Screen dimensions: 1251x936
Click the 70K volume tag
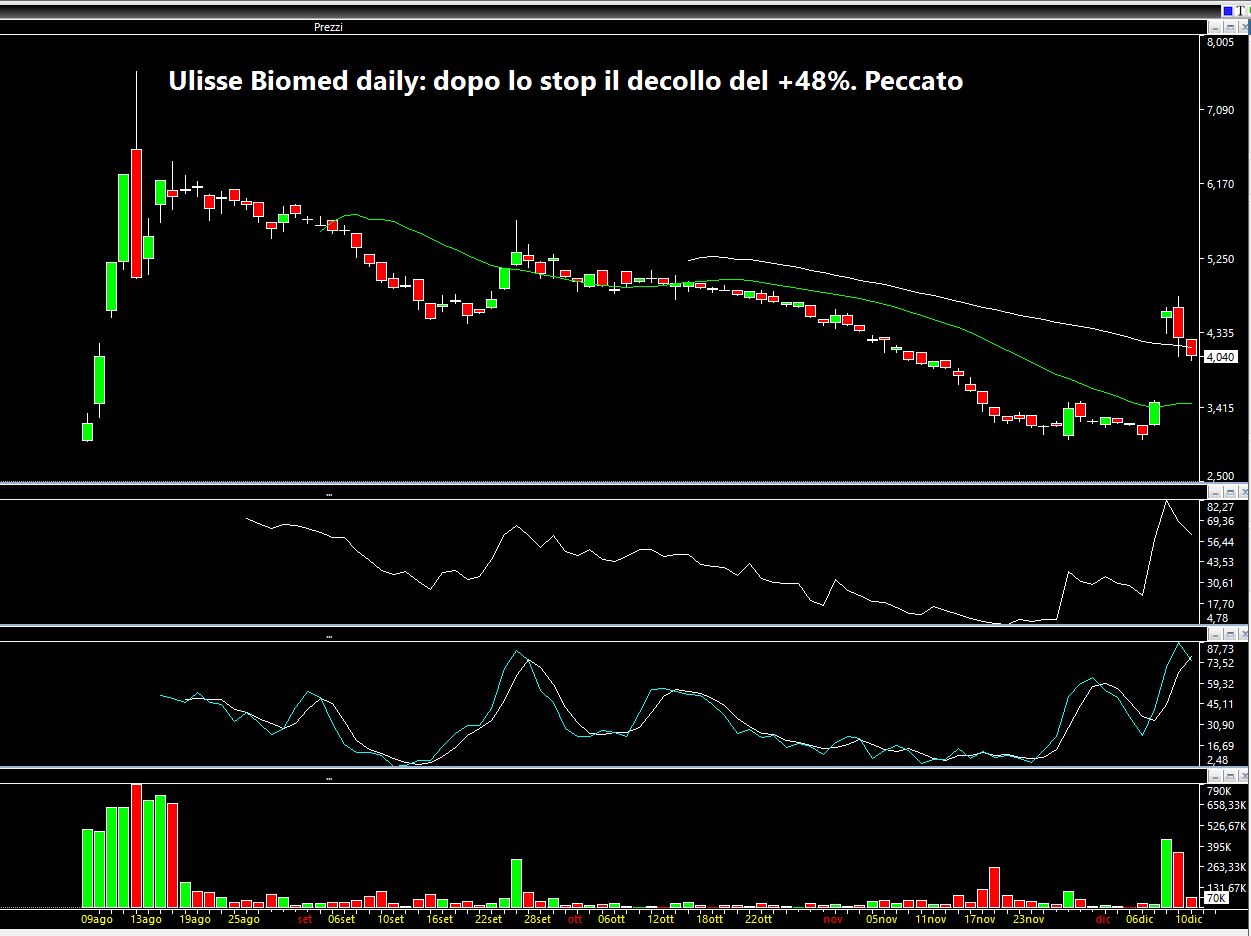(x=1215, y=899)
